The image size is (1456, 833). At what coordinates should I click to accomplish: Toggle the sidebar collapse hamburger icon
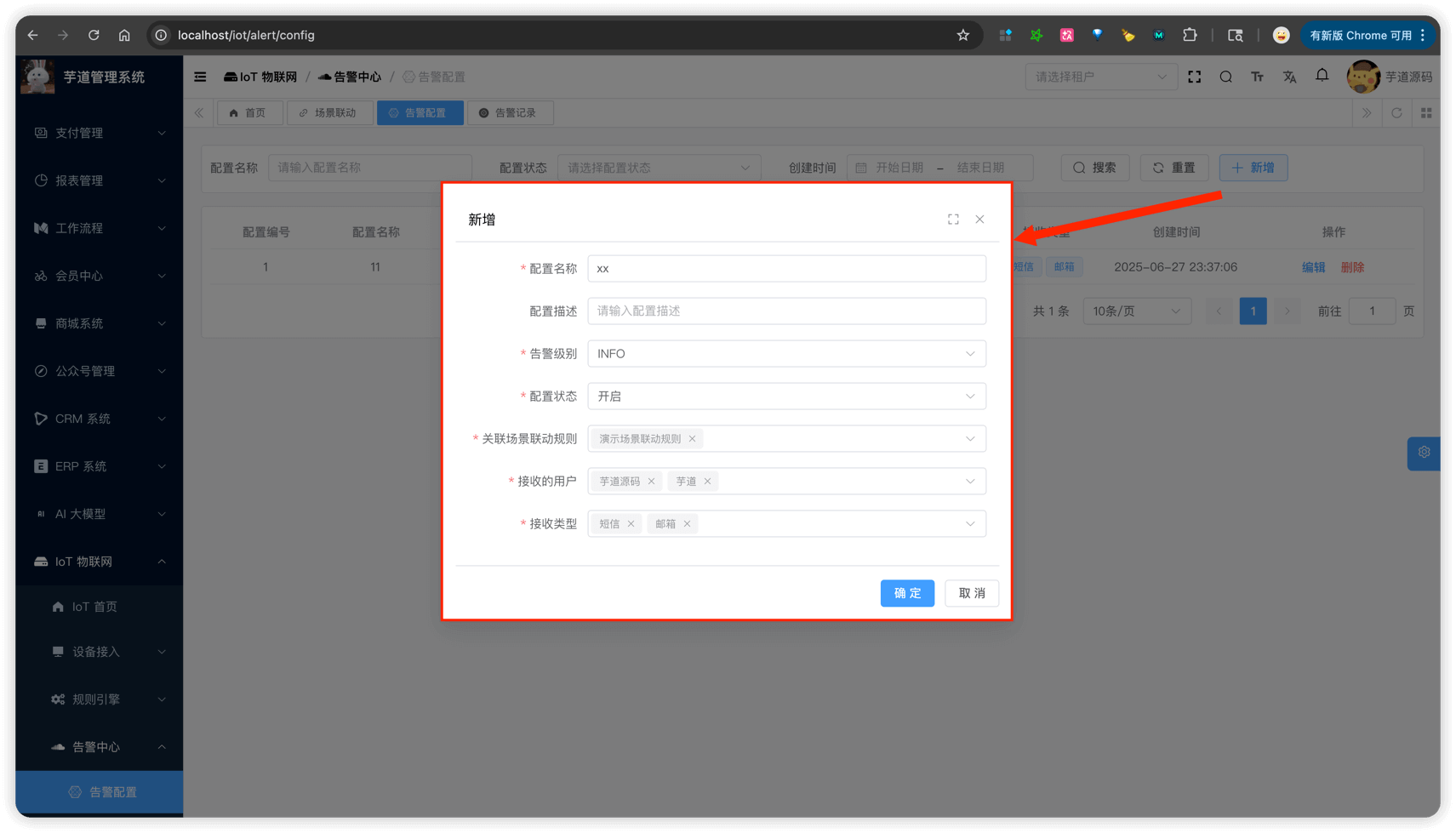click(200, 77)
